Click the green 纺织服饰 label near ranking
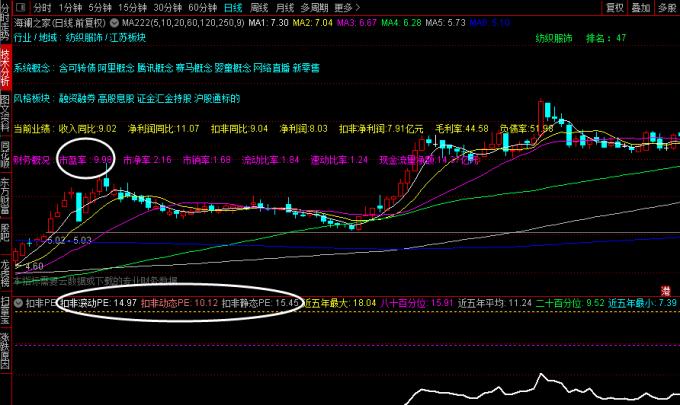 554,38
